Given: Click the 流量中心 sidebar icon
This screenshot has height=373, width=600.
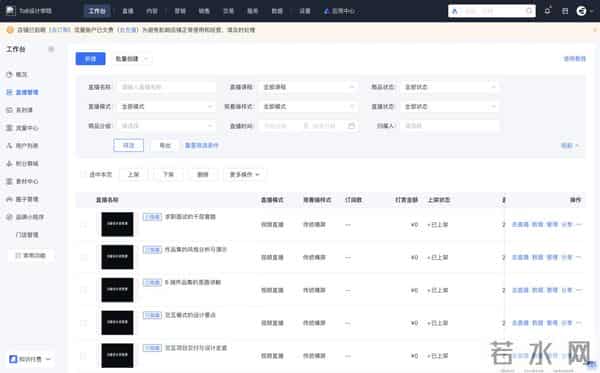Looking at the screenshot, I should [9, 128].
